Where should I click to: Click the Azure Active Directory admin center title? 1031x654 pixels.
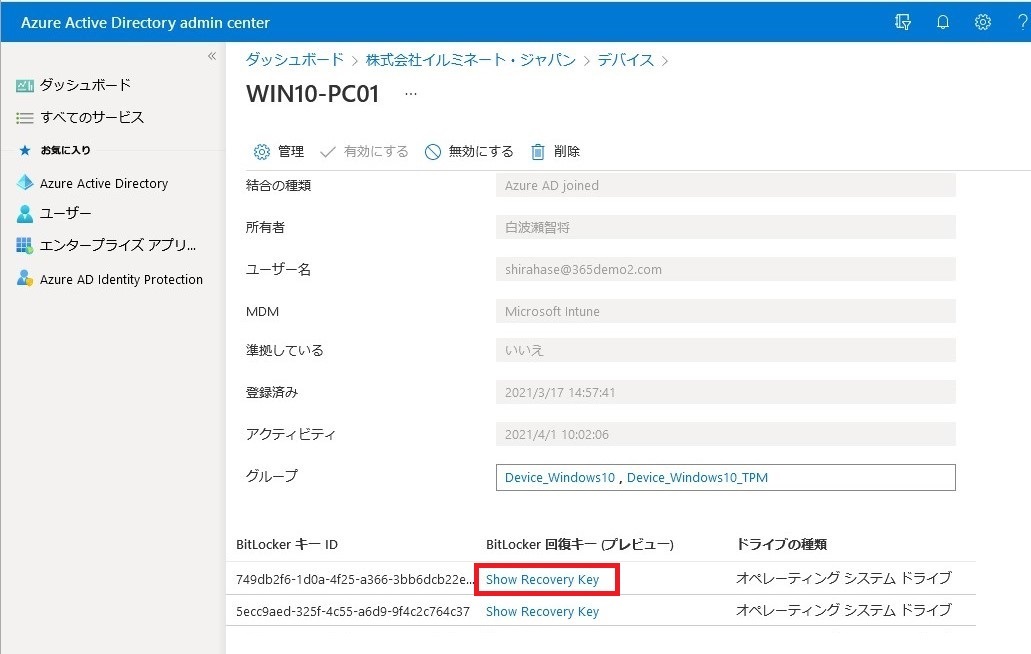[x=145, y=23]
